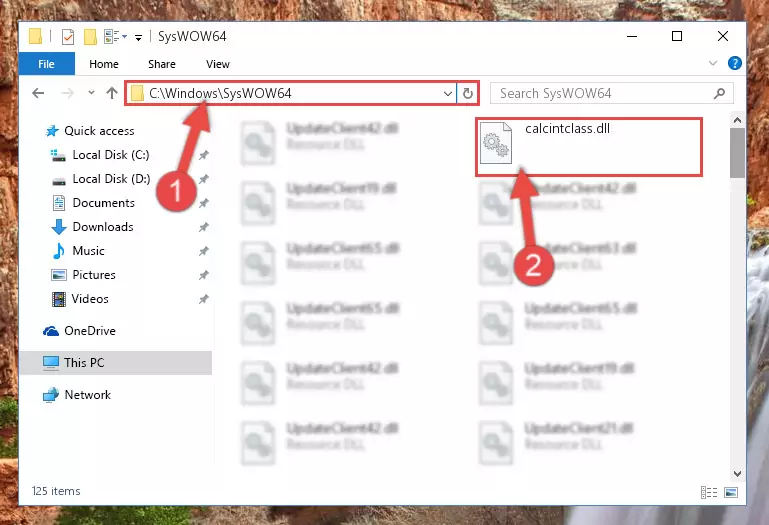Go forward using the Forward arrow
The image size is (769, 525).
coord(68,93)
